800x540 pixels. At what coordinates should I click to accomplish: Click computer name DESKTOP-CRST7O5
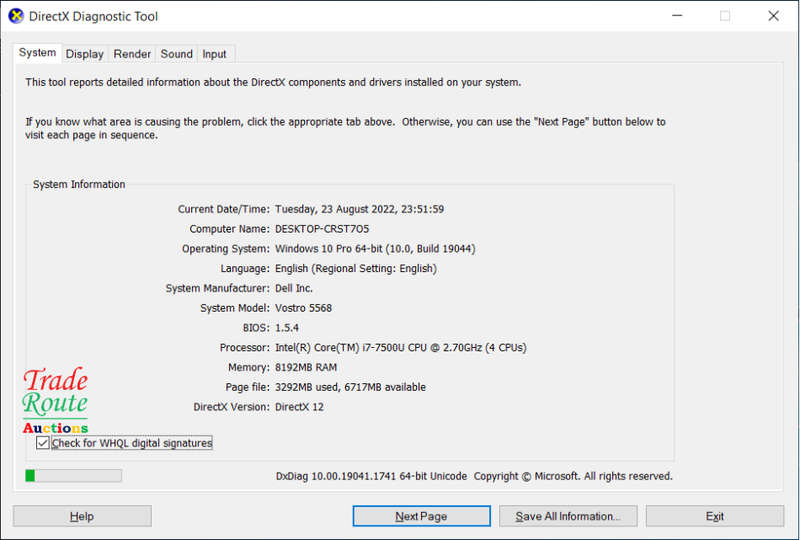tap(322, 229)
